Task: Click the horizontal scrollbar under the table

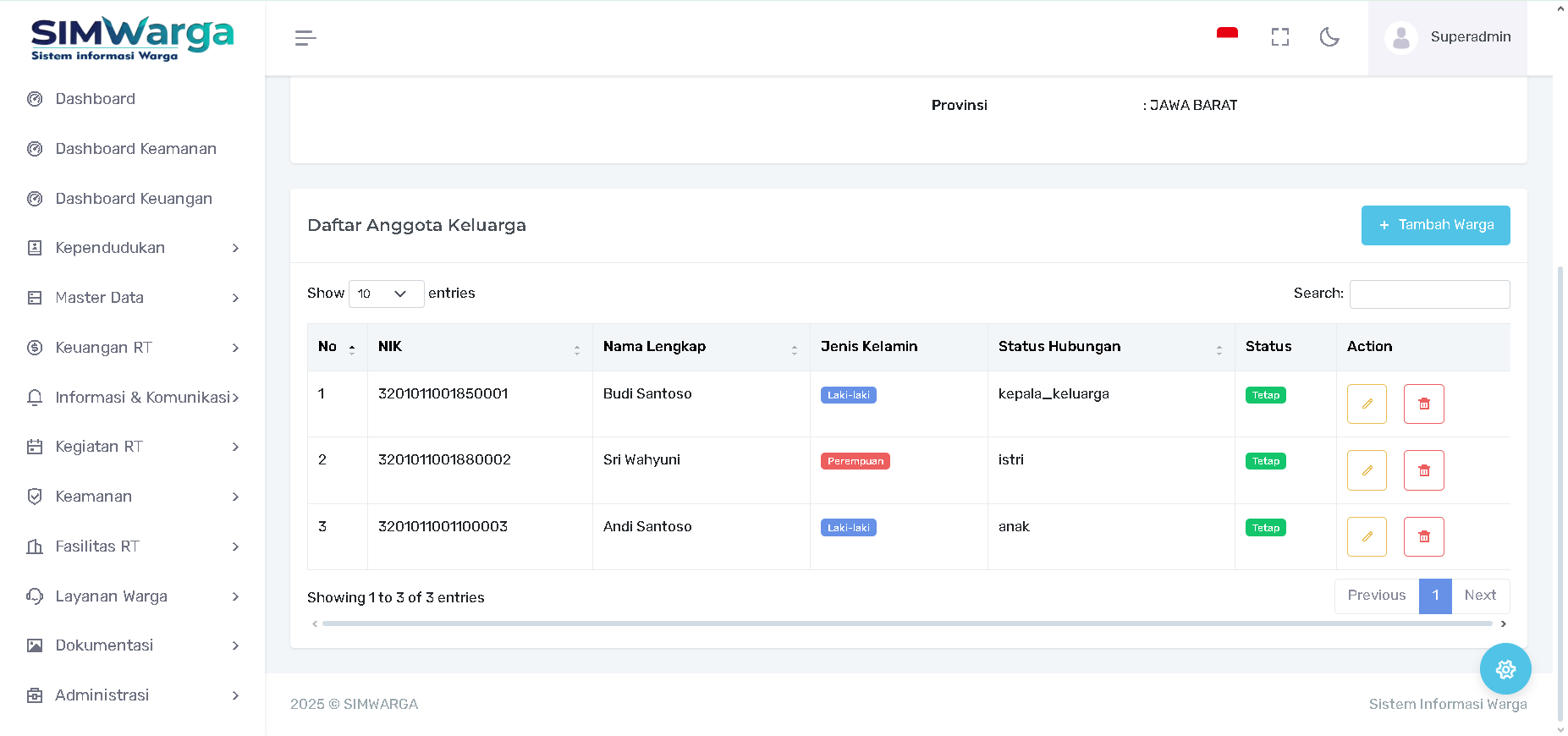Action: pos(907,623)
